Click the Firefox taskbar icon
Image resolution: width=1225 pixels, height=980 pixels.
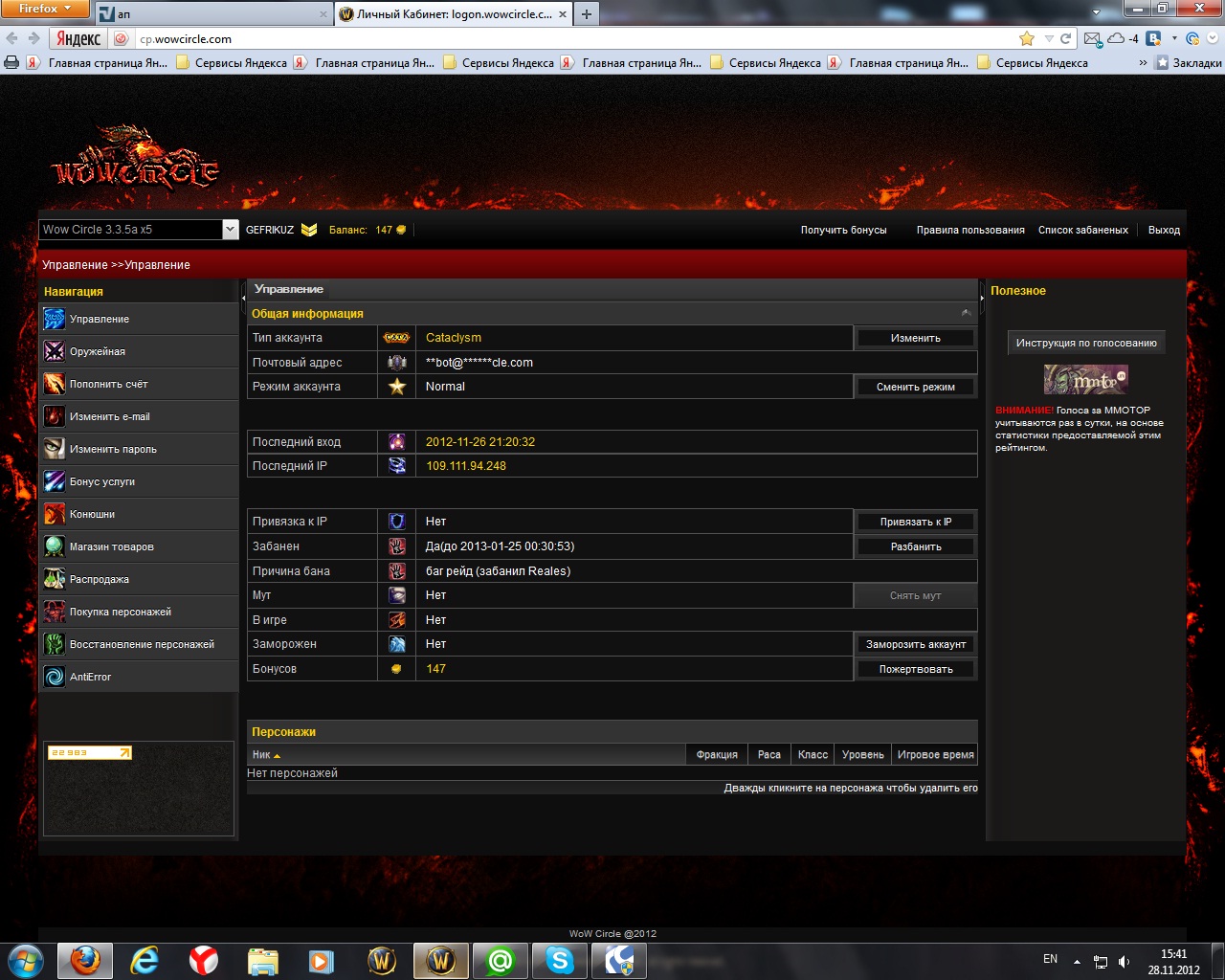[x=85, y=960]
